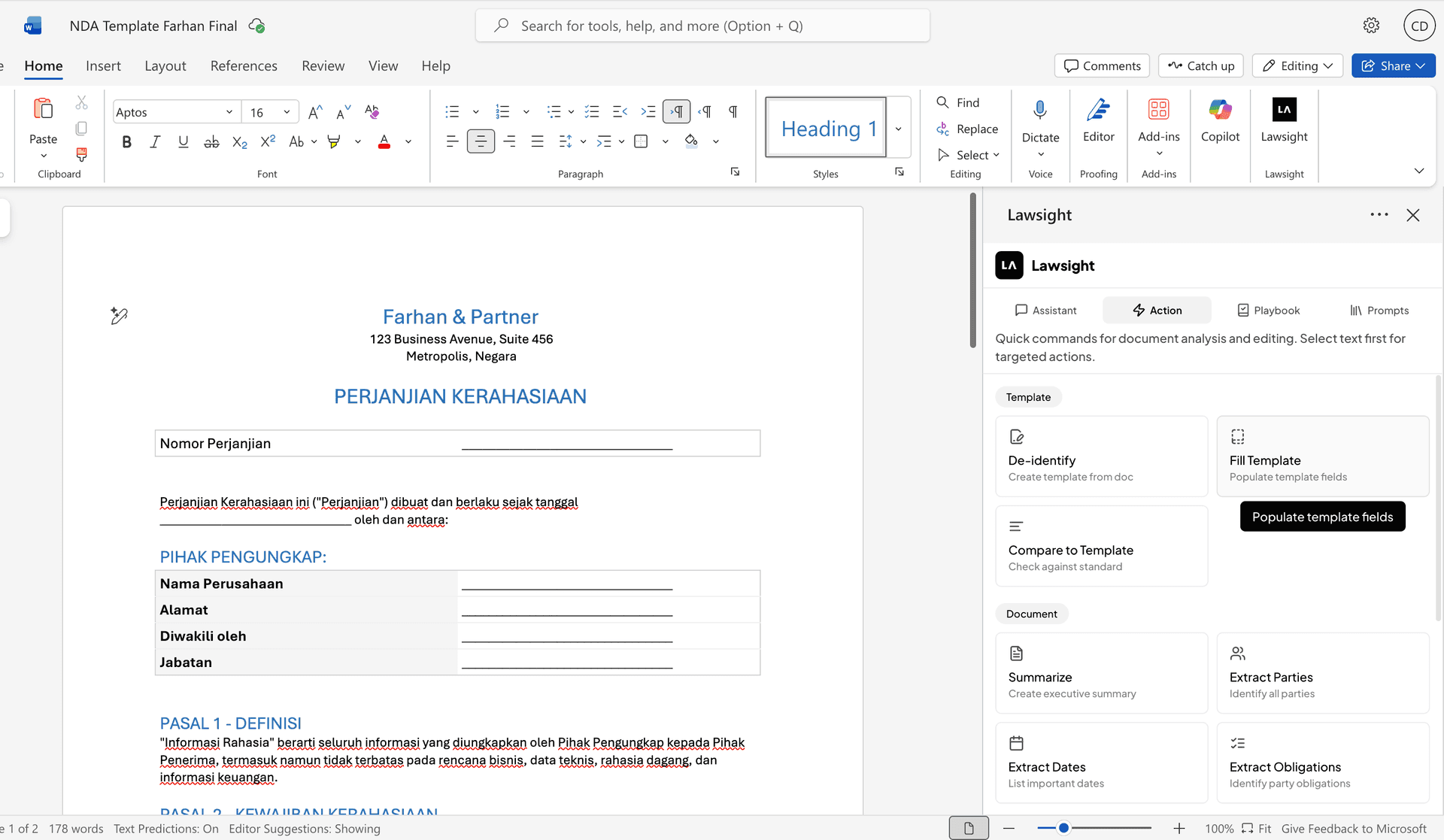The height and width of the screenshot is (840, 1444).
Task: Open Find in the Editing group
Action: click(959, 102)
